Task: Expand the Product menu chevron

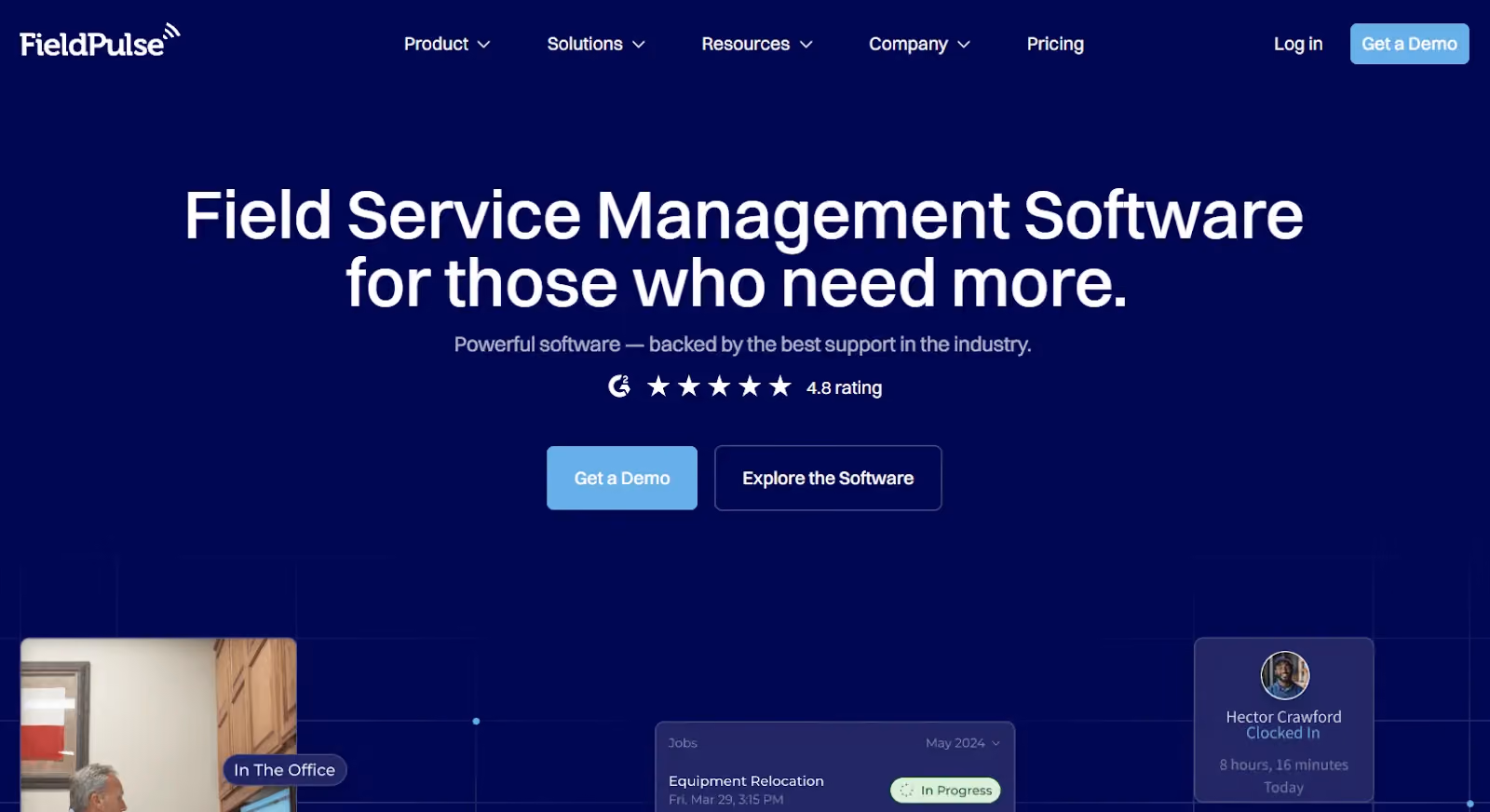Action: [483, 45]
